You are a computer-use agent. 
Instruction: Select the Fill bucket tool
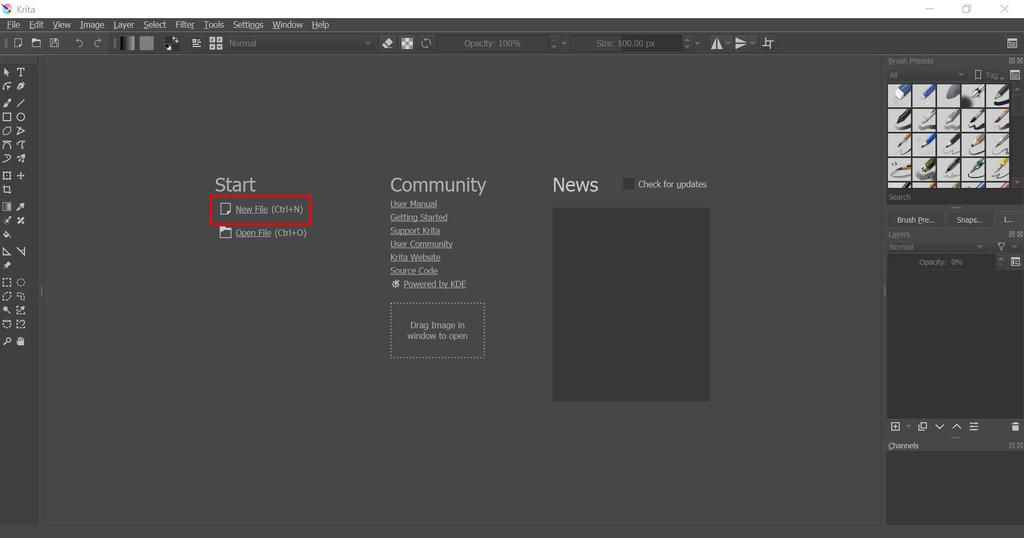[x=7, y=235]
